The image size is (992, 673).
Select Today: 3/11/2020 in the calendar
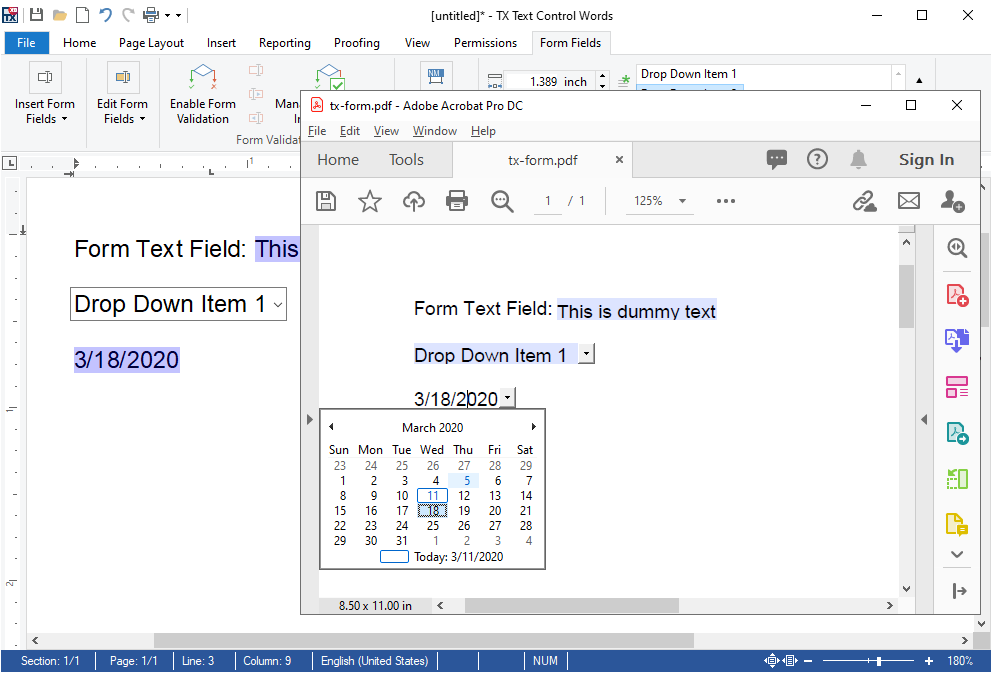[x=459, y=556]
